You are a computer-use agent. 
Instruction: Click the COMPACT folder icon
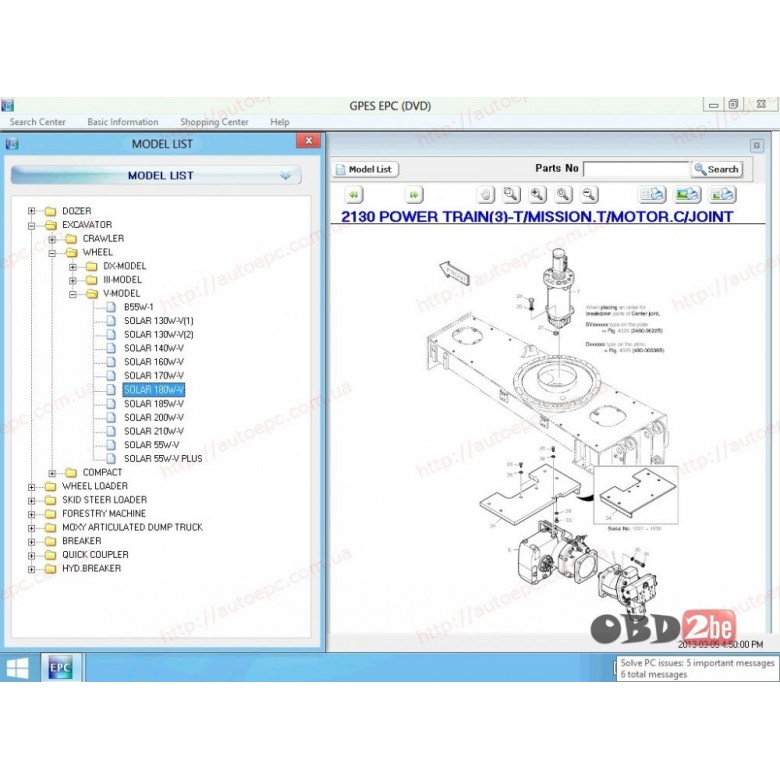pos(71,473)
